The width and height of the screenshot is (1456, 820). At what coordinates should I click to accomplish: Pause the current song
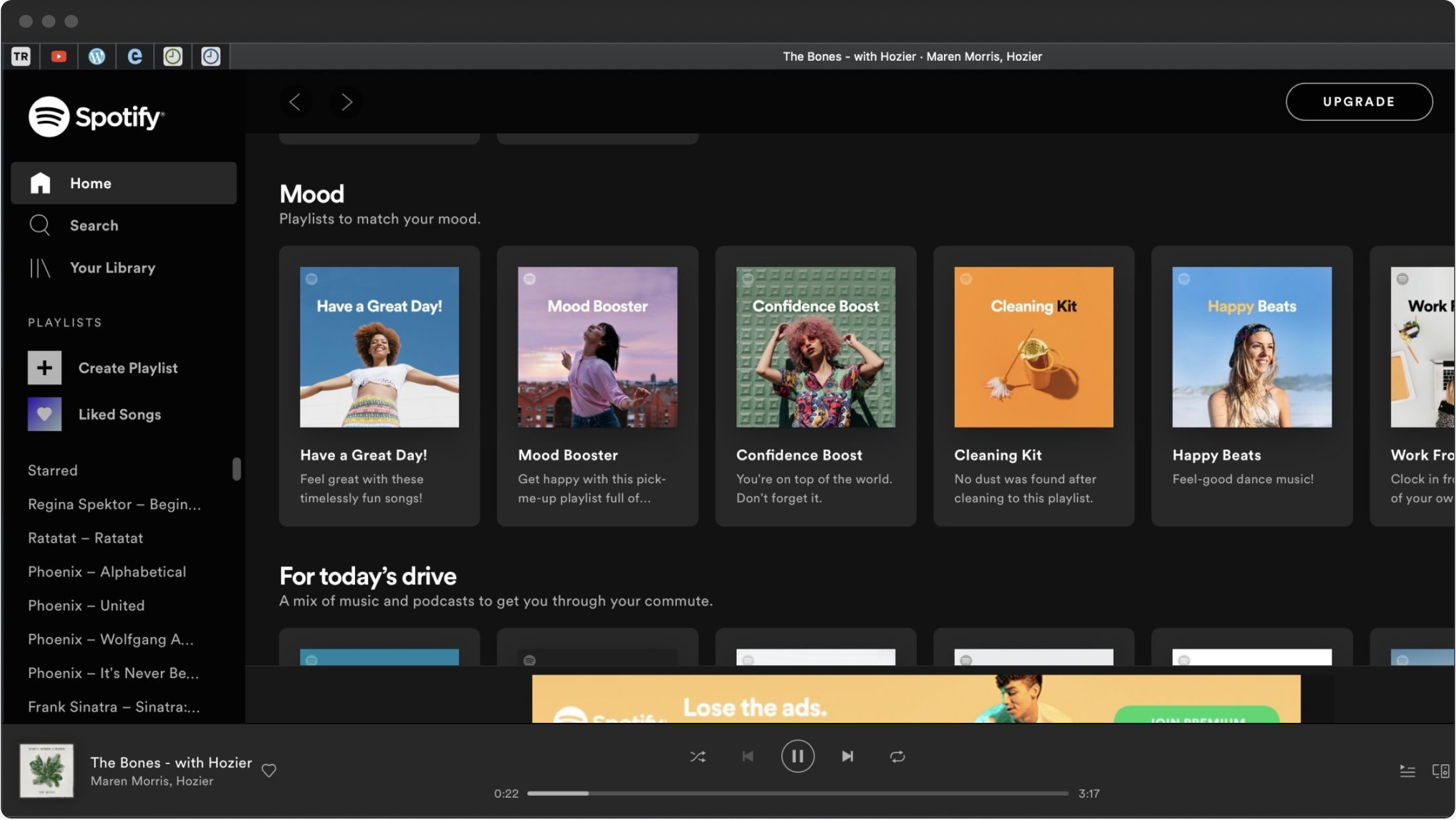(797, 756)
